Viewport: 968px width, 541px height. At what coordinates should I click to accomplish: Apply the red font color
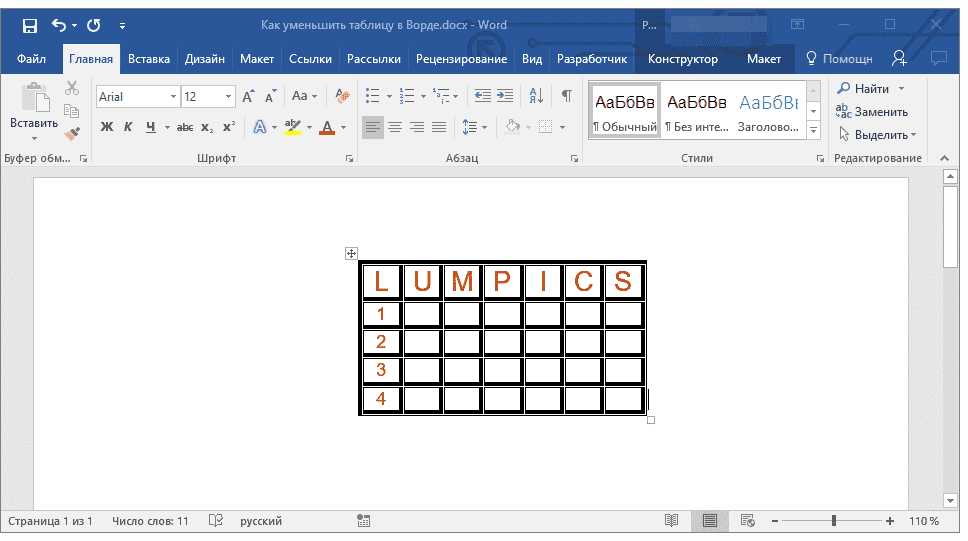(328, 127)
